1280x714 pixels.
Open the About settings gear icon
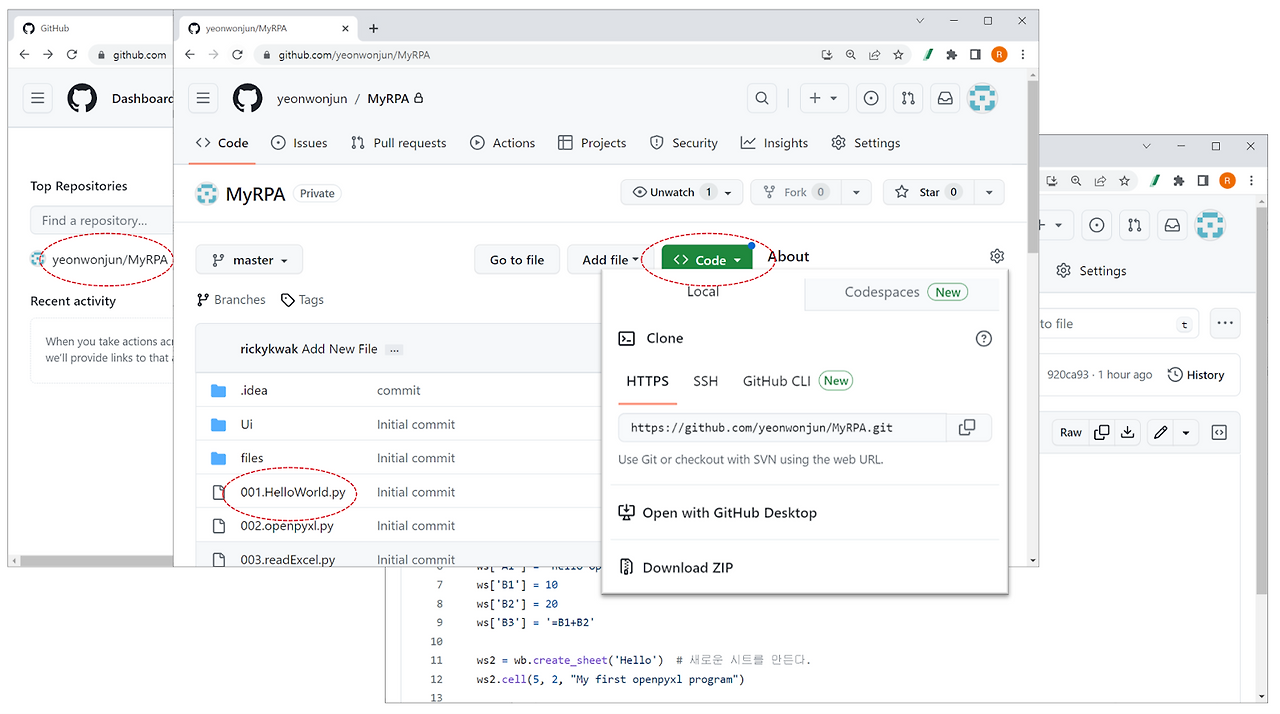[997, 256]
